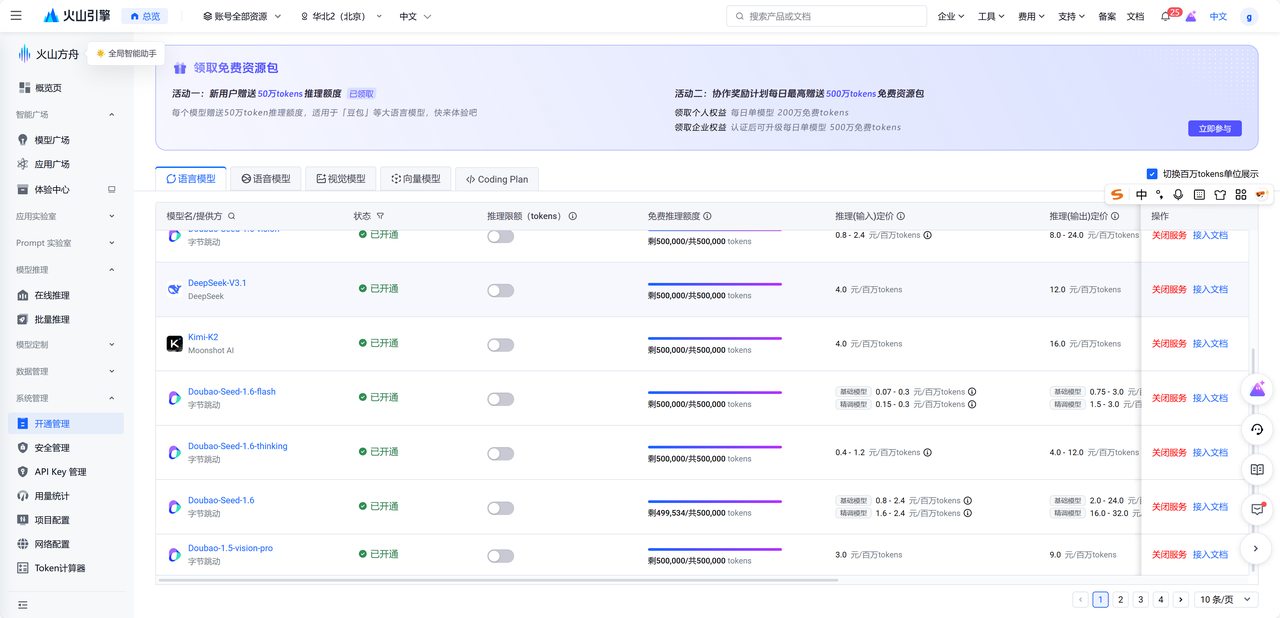
Task: Click the user avatar in top bar
Action: pyautogui.click(x=1248, y=17)
